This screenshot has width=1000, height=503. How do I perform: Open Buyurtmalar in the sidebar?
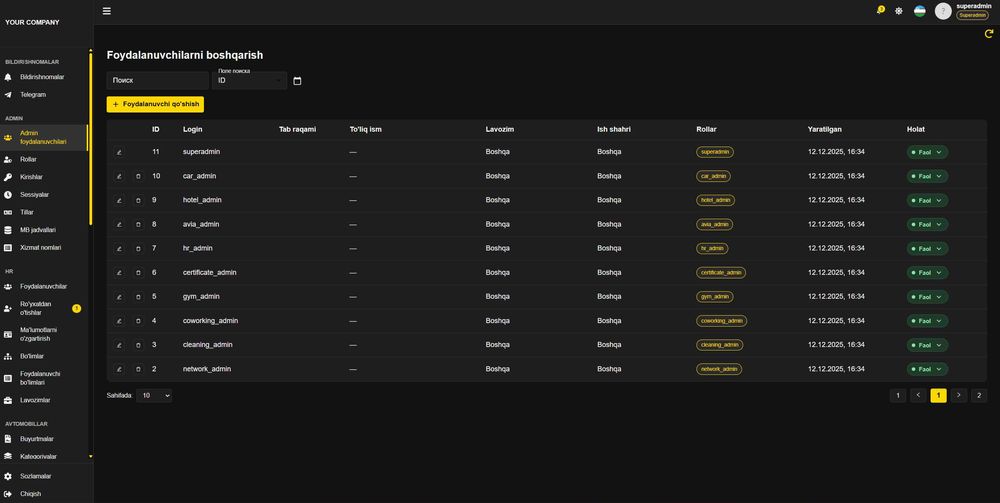(x=43, y=439)
